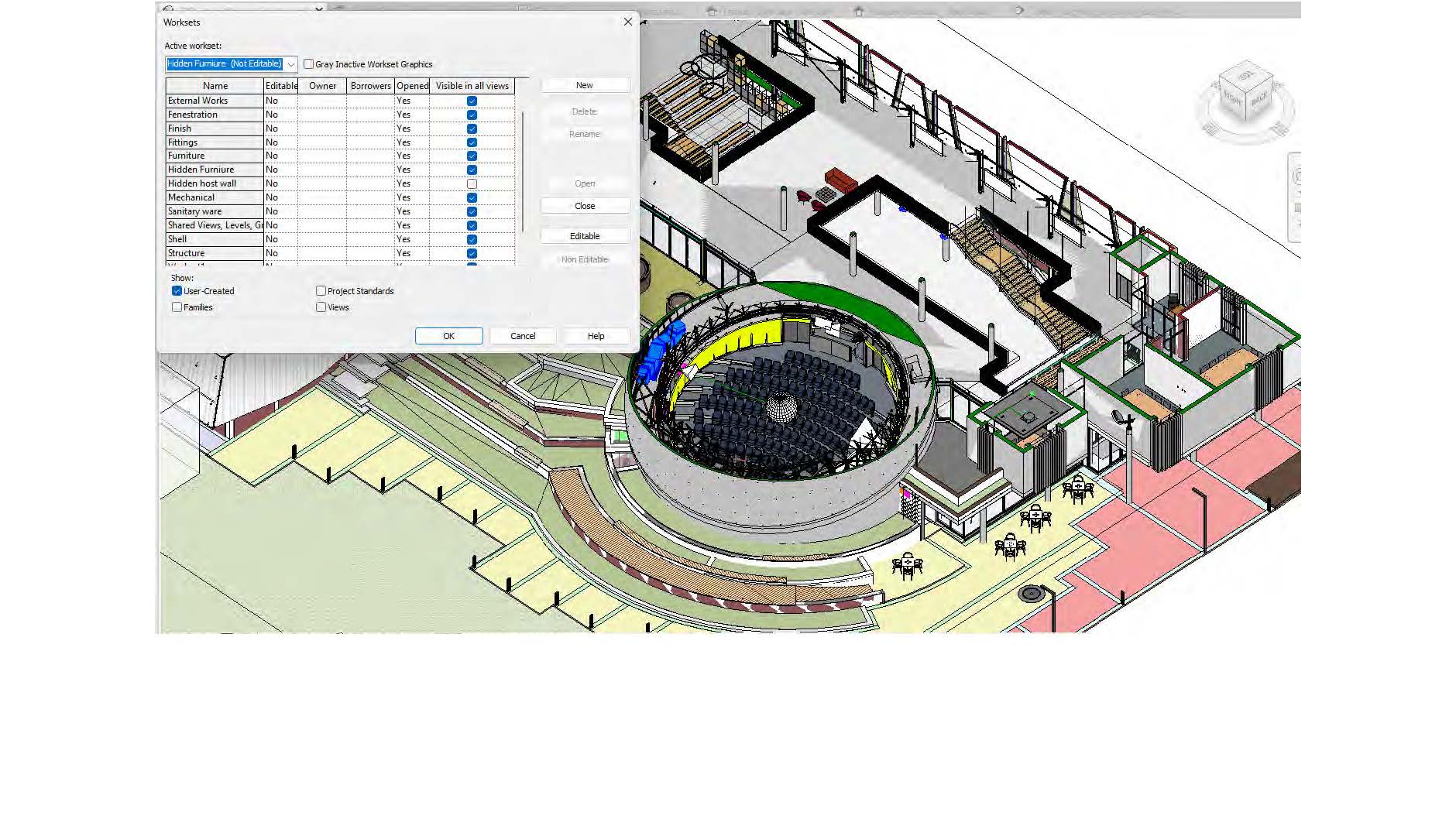Click the TOP face of the ViewCube
Viewport: 1456px width, 819px height.
click(x=1246, y=76)
